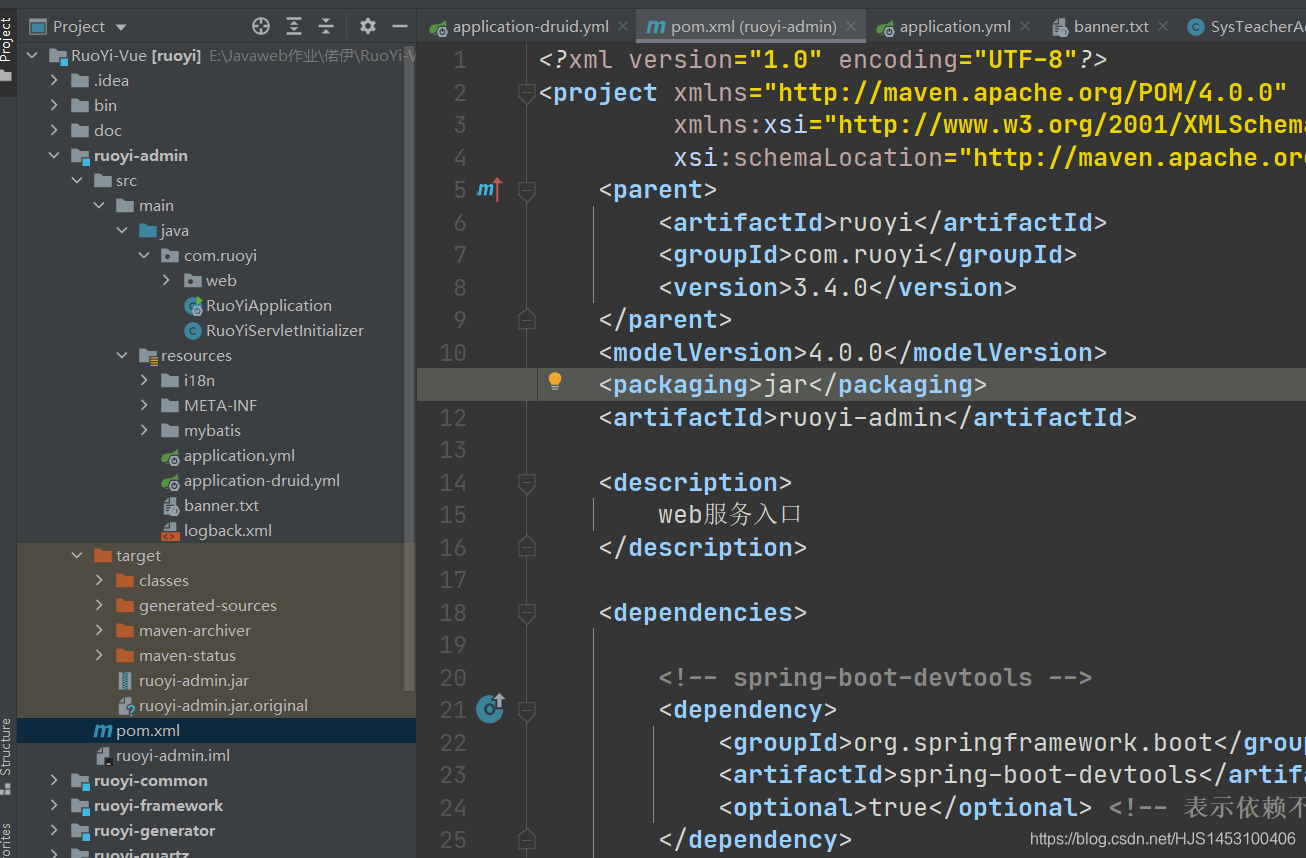Click the Maven parent gutter icon on line 5

(489, 189)
